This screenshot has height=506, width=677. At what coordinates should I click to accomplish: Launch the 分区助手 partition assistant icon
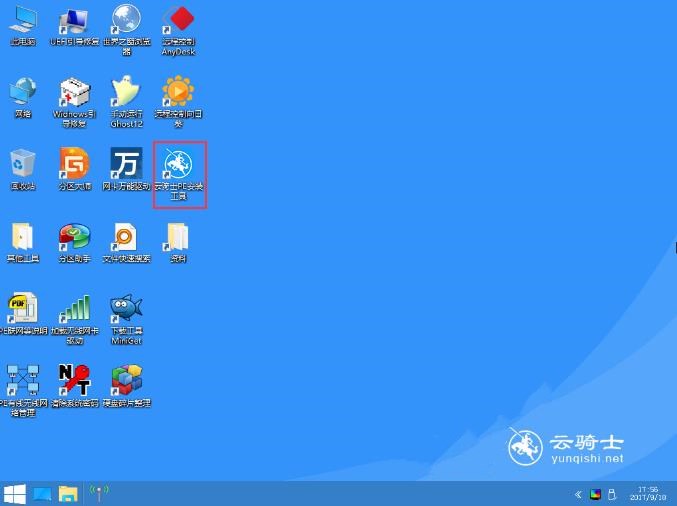75,243
